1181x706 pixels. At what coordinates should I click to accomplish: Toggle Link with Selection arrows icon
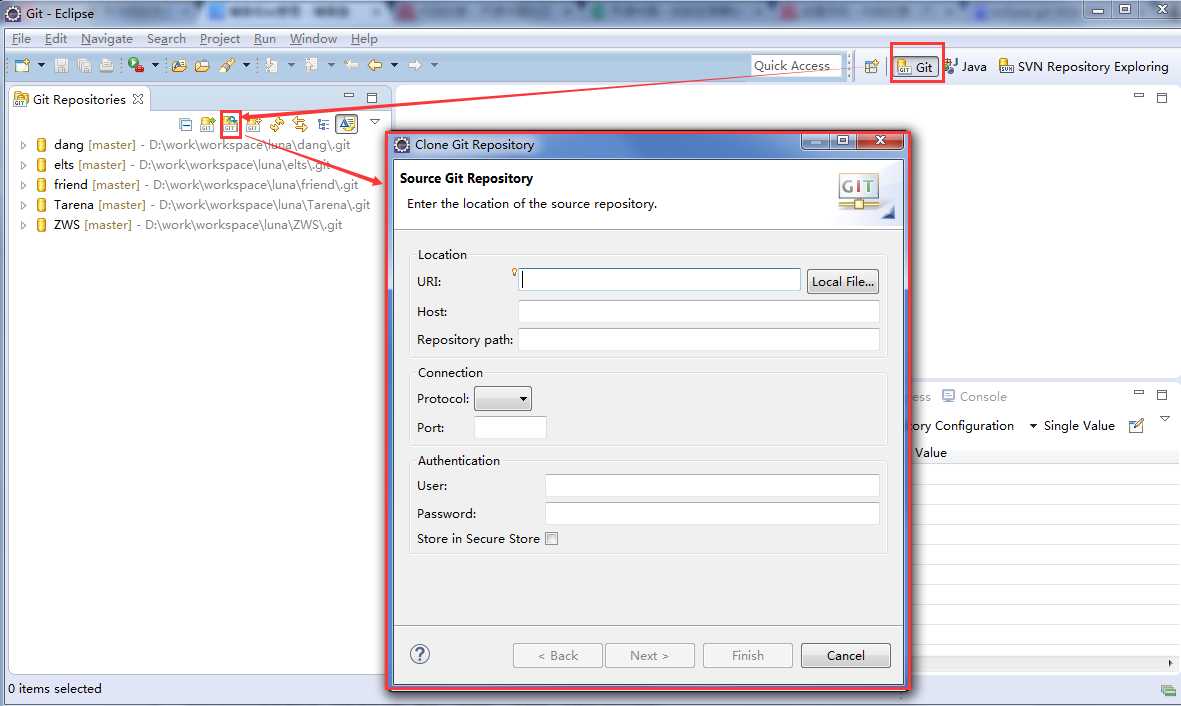300,124
